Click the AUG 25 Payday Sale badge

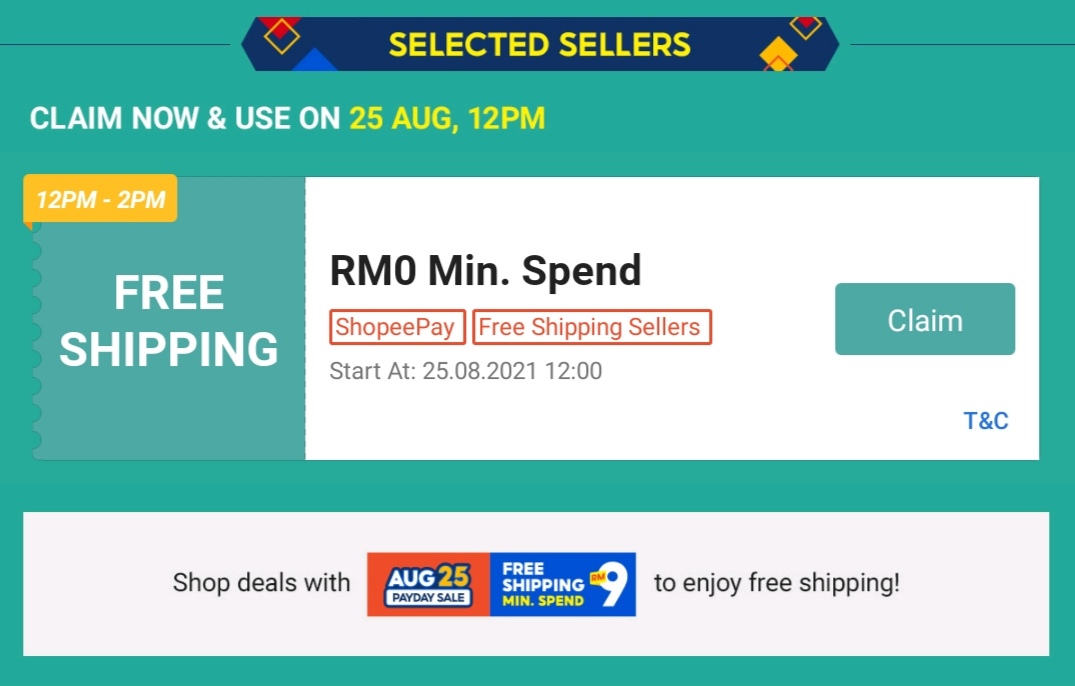pyautogui.click(x=428, y=584)
